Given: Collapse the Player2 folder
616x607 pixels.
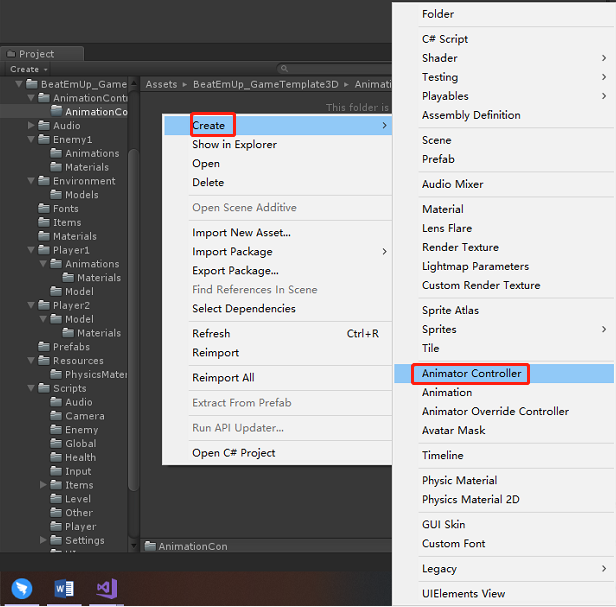Looking at the screenshot, I should [x=31, y=305].
